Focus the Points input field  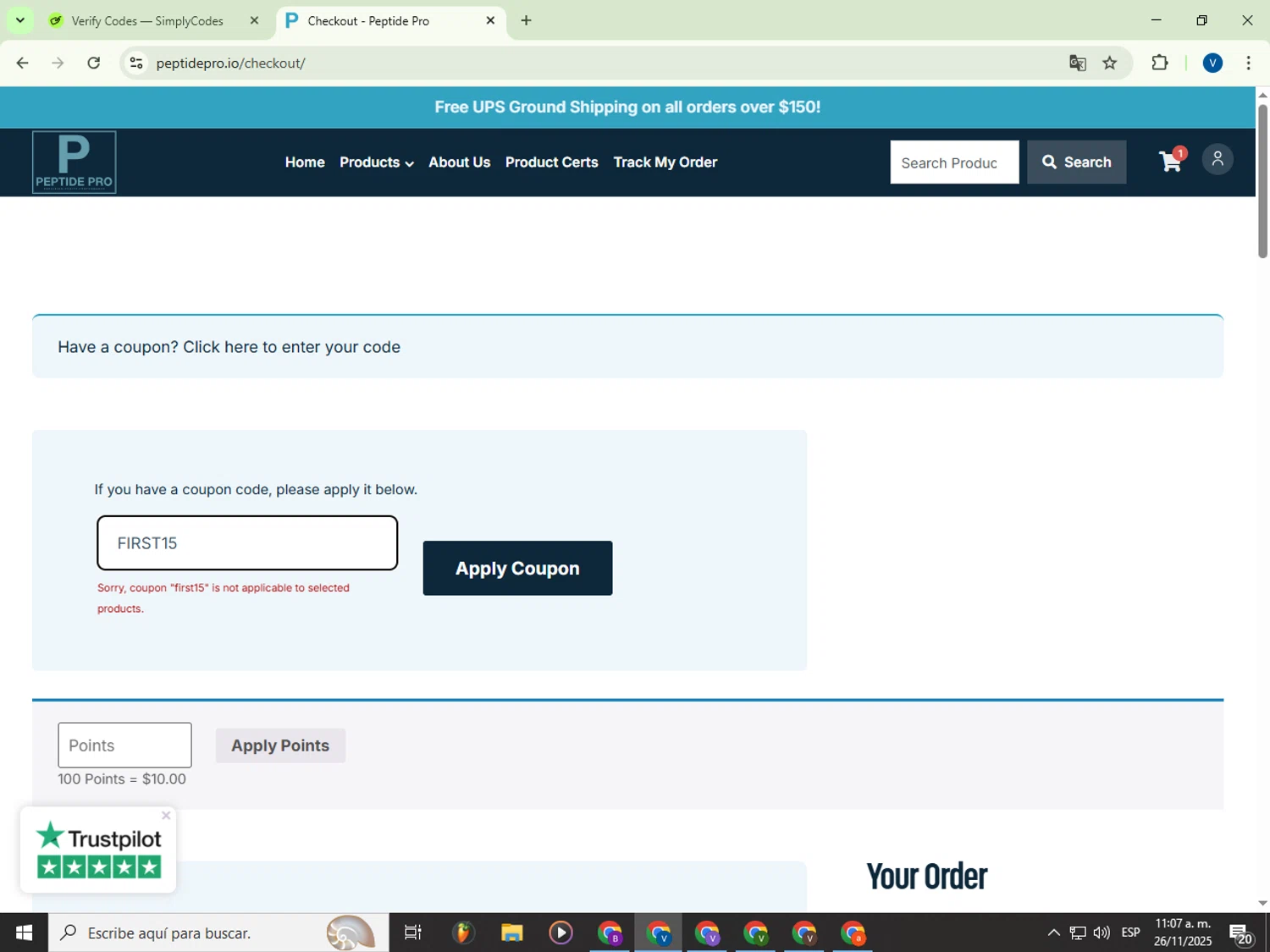coord(124,745)
